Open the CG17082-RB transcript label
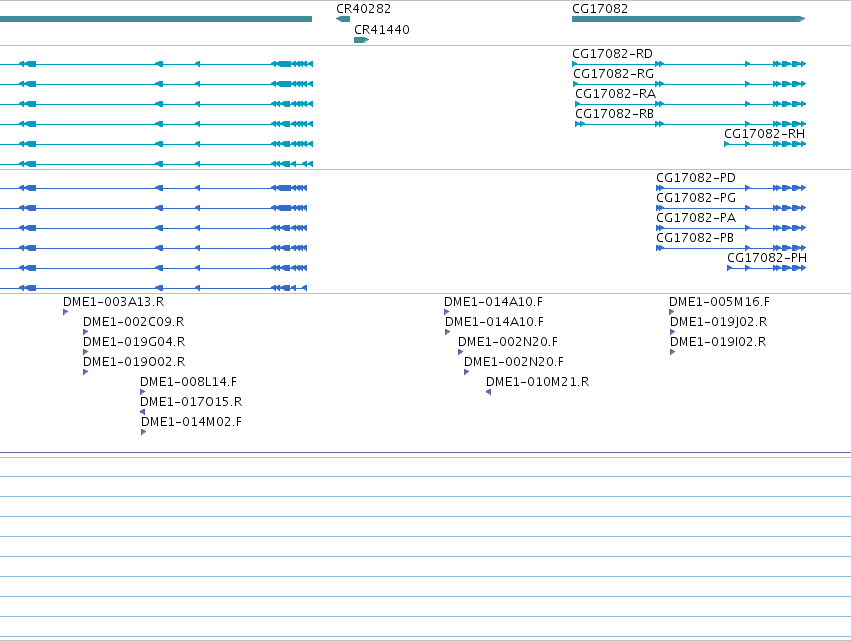Image resolution: width=851 pixels, height=641 pixels. point(614,114)
